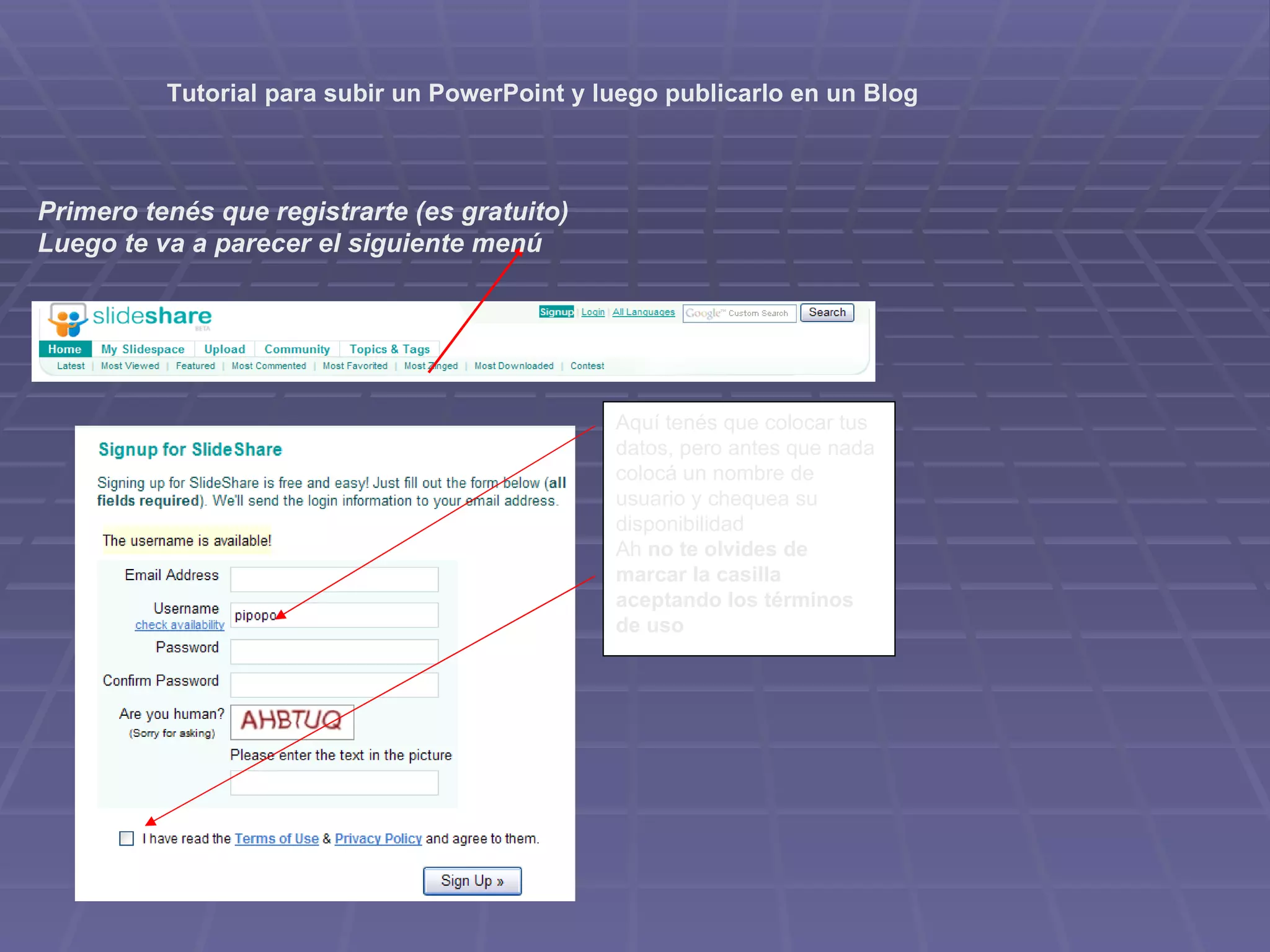1270x952 pixels.
Task: Focus the Confirm Password field
Action: point(334,685)
